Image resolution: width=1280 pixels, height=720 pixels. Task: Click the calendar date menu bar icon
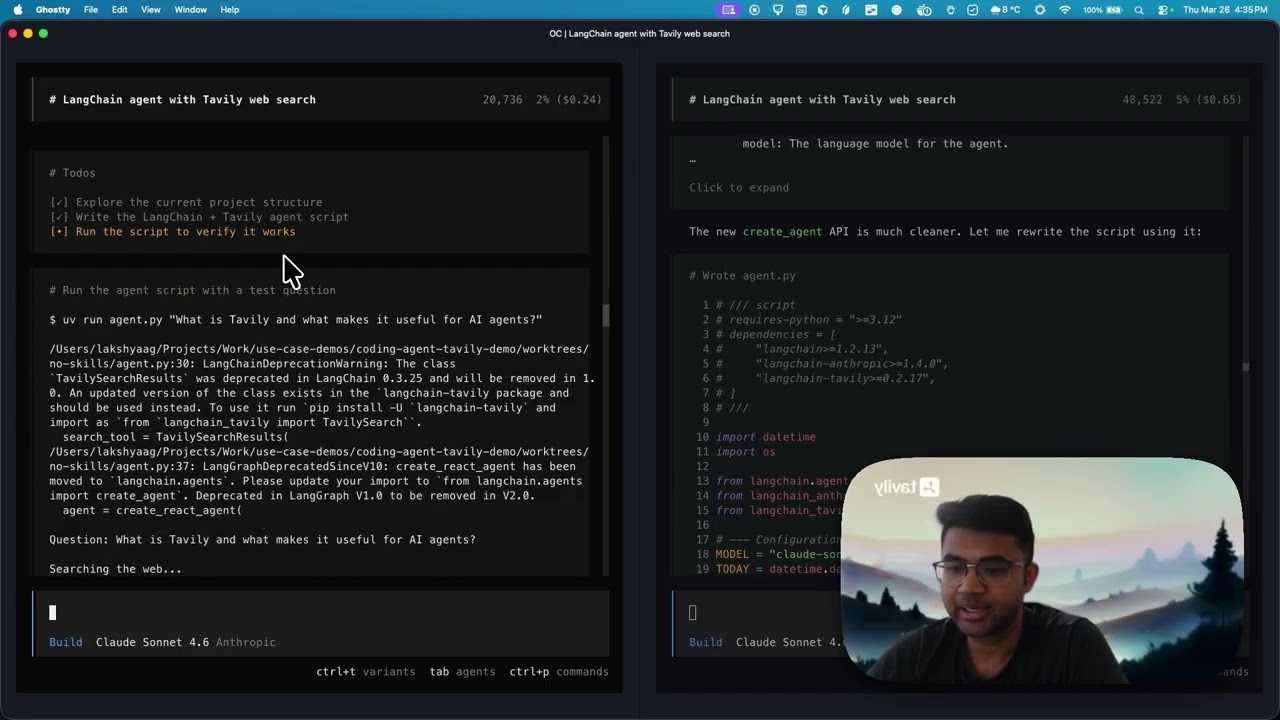801,10
